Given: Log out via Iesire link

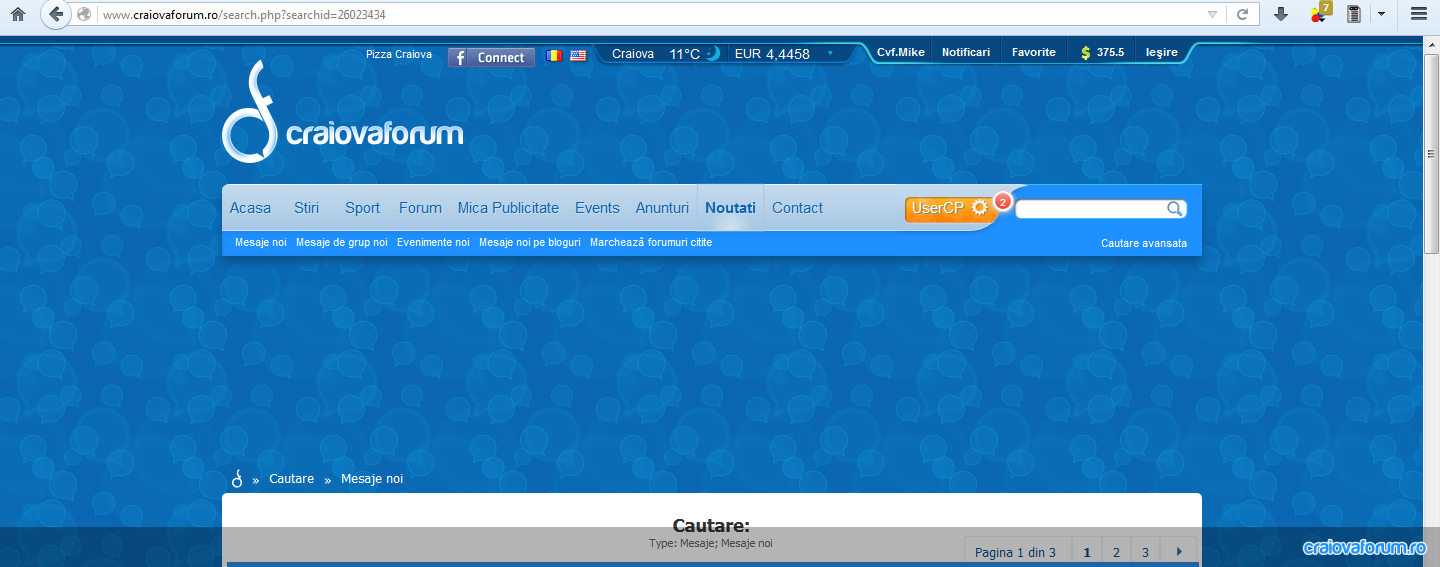Looking at the screenshot, I should pos(1161,52).
